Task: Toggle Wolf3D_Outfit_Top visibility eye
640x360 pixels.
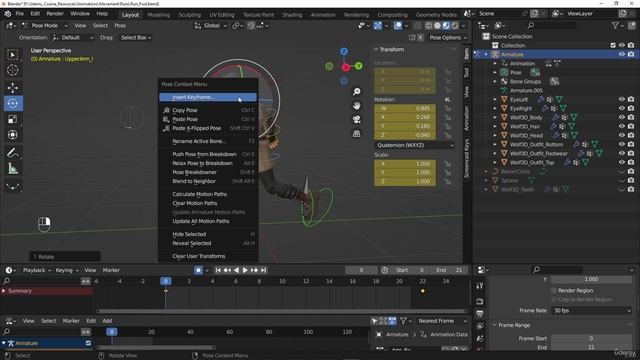Action: (622, 162)
